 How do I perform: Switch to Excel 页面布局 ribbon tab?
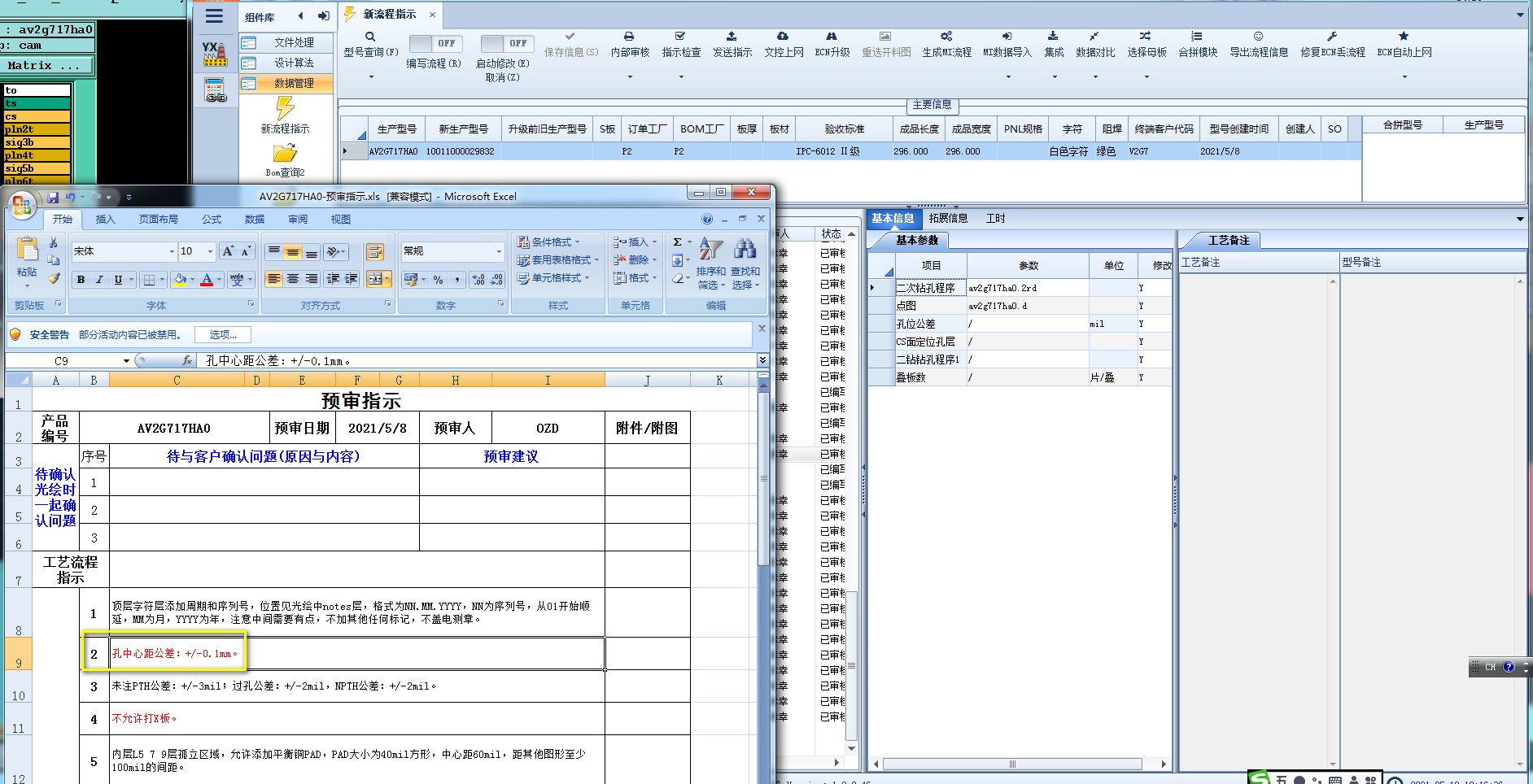click(x=158, y=220)
